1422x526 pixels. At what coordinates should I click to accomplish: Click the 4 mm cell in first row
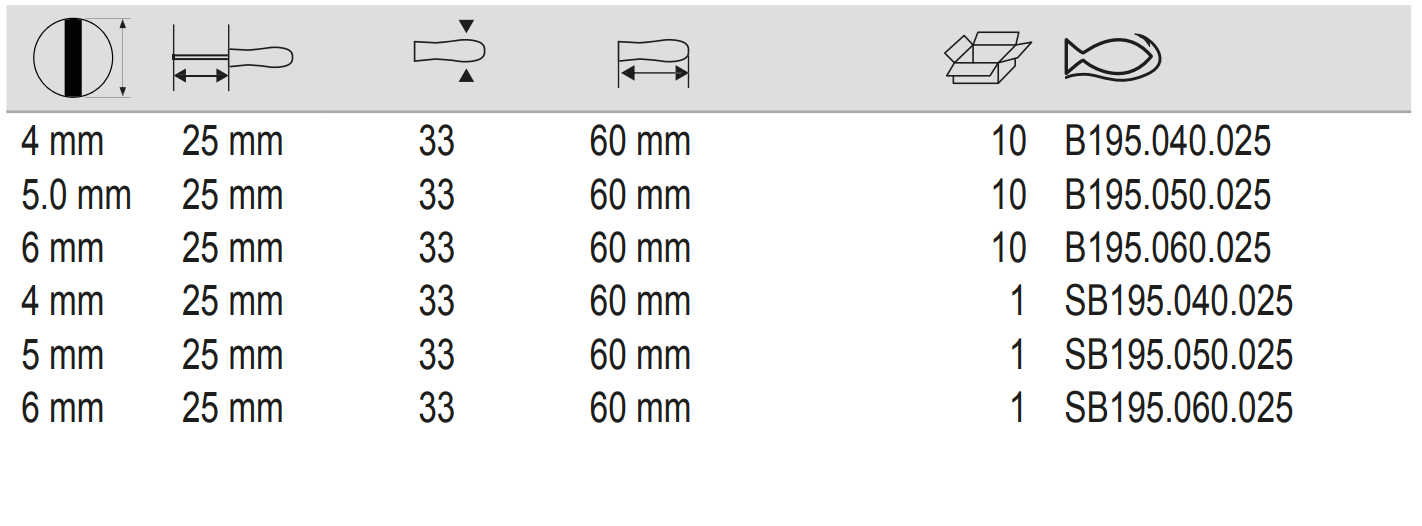[x=62, y=142]
